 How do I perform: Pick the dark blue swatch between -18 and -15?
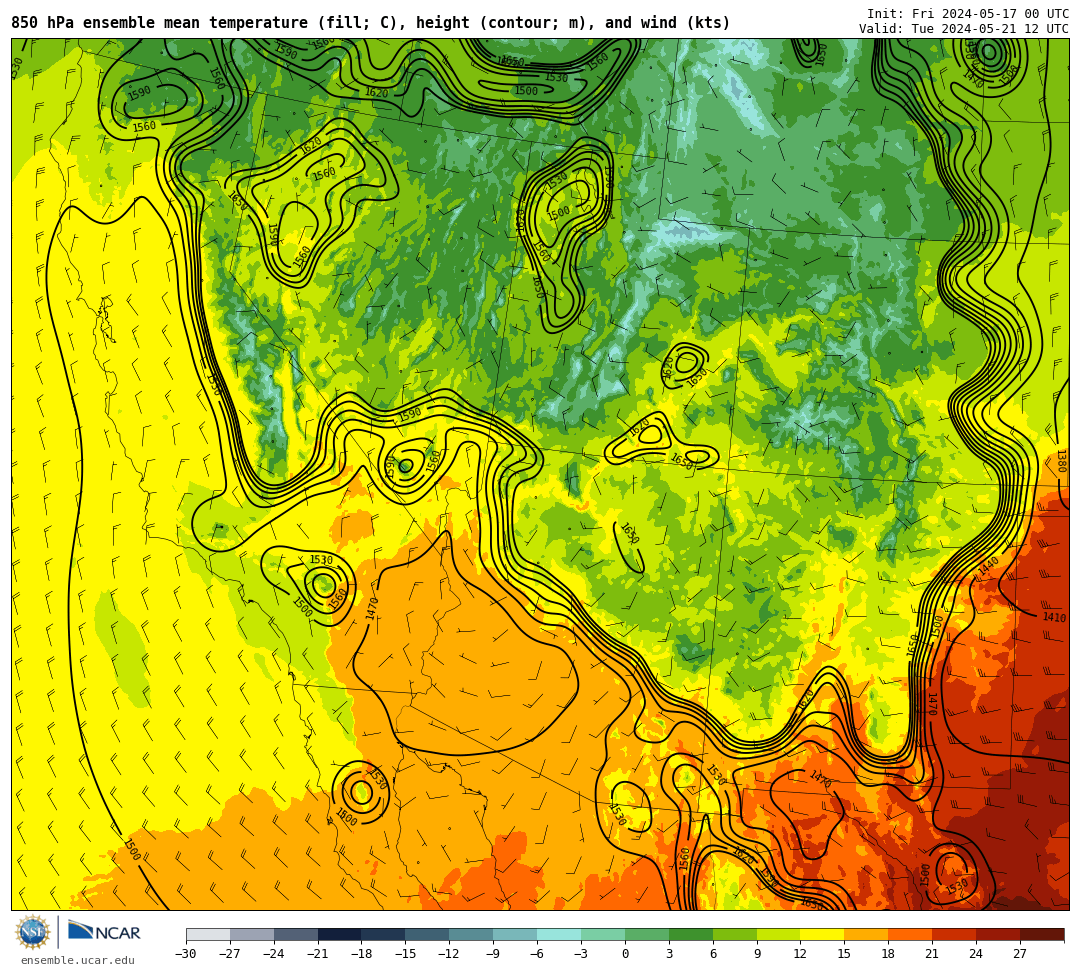point(384,934)
